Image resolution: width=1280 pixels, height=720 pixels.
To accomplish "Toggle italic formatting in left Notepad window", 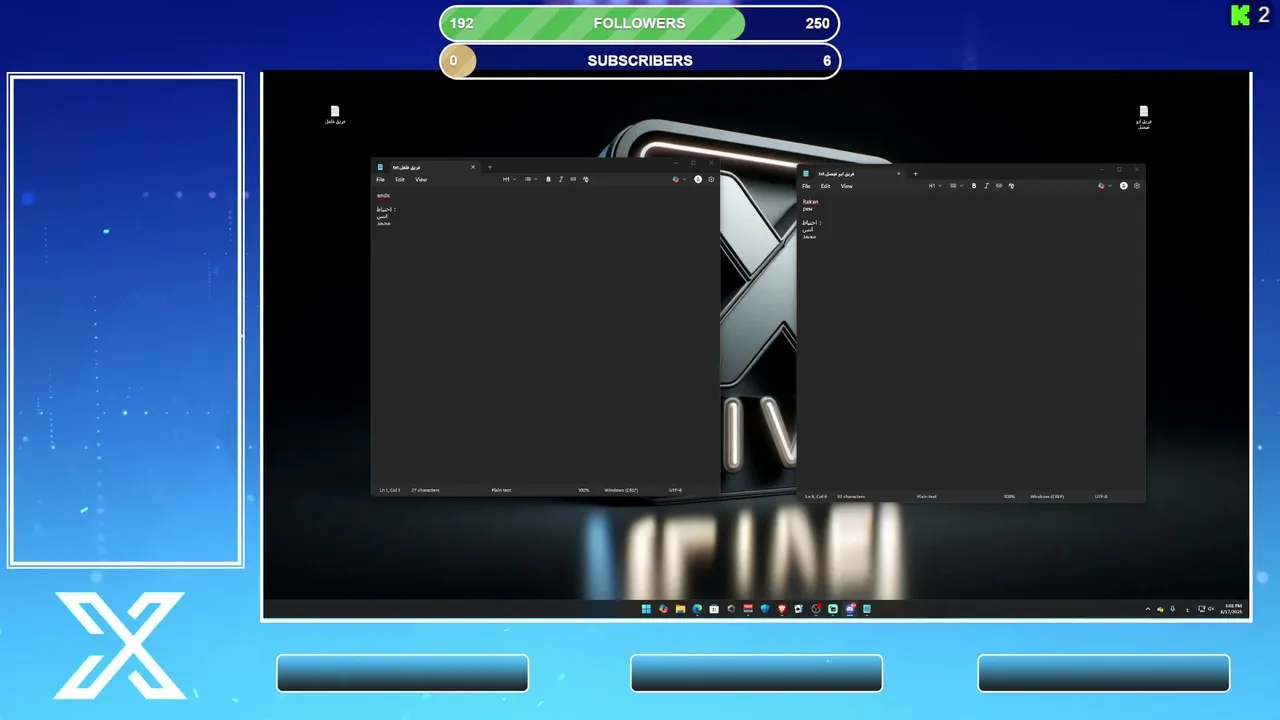I will (x=560, y=179).
